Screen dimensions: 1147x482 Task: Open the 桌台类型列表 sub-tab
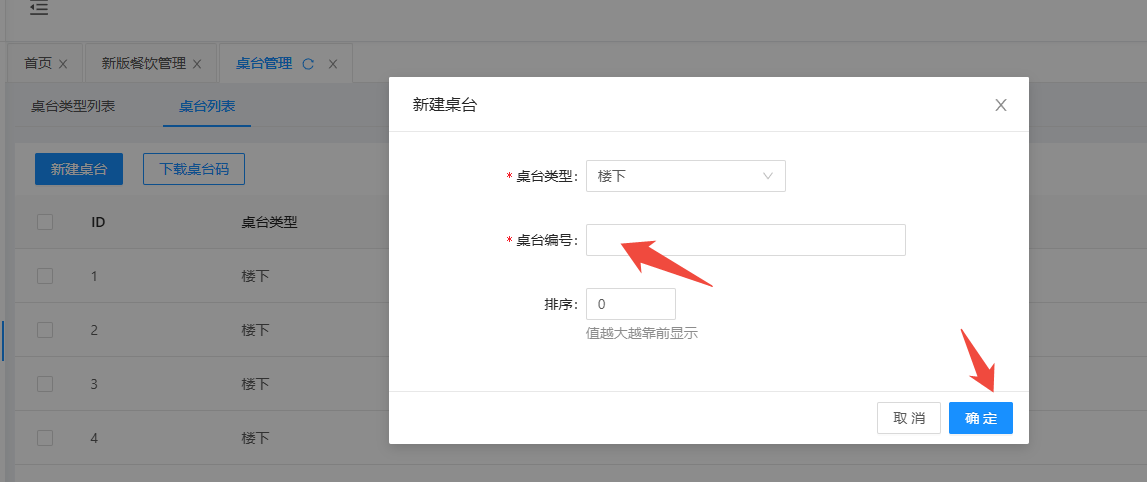(73, 106)
